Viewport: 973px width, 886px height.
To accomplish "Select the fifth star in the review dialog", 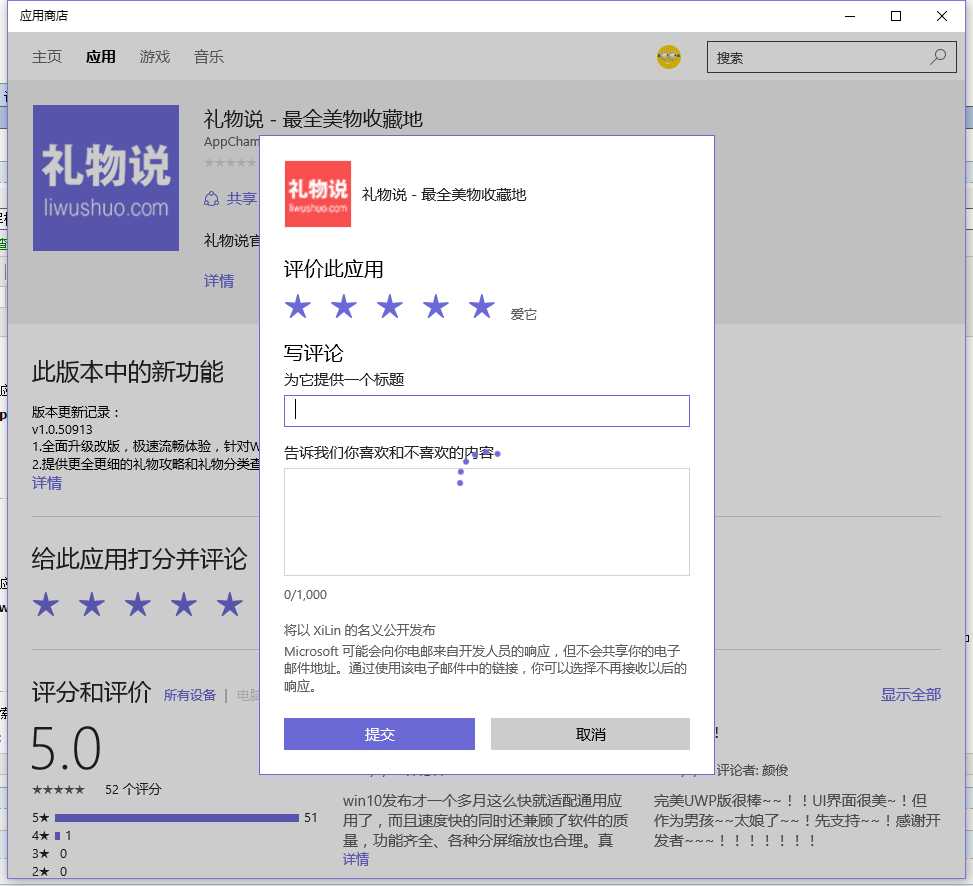I will click(x=482, y=307).
